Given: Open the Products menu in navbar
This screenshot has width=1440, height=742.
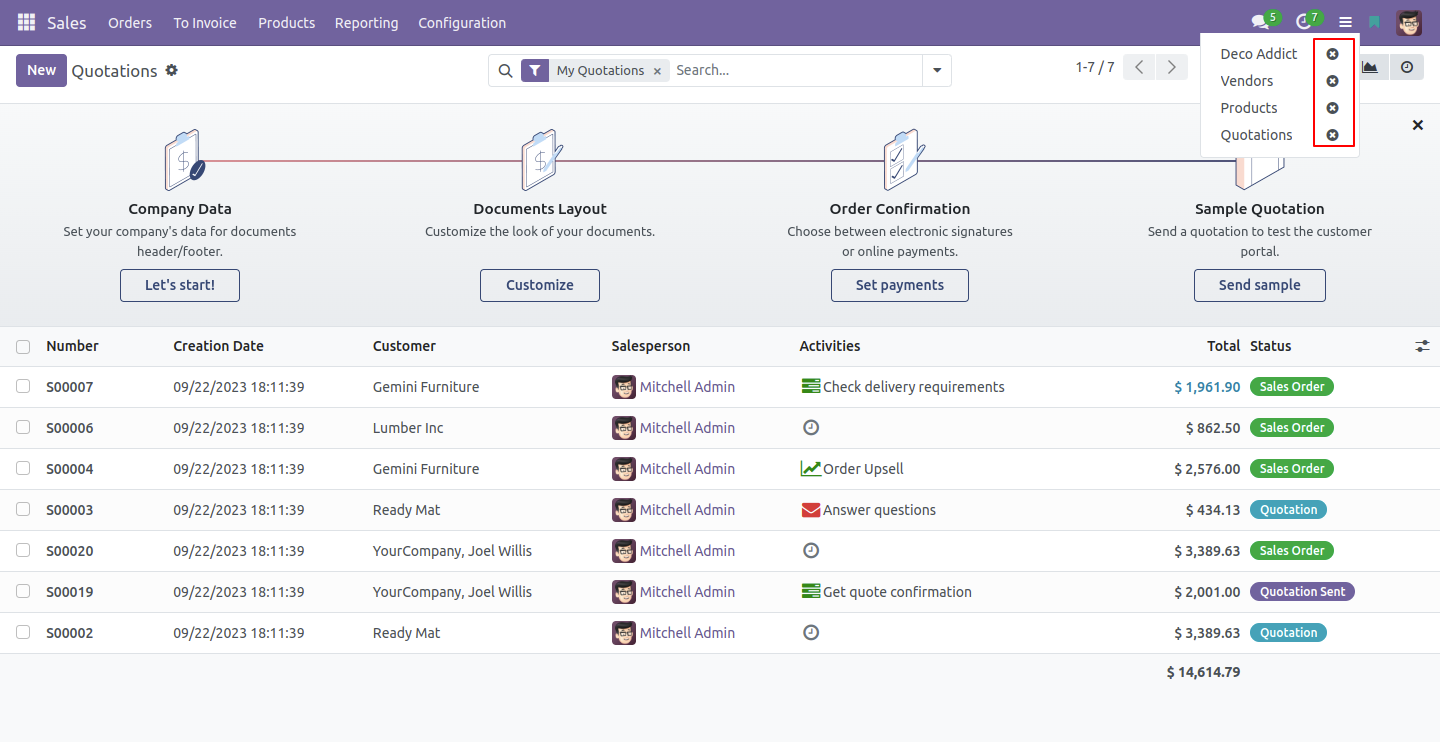Looking at the screenshot, I should (286, 23).
